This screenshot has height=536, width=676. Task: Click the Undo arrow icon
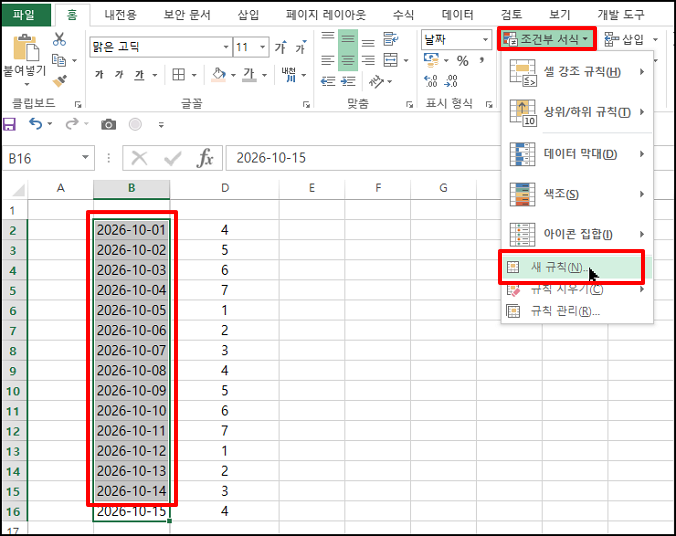click(36, 124)
